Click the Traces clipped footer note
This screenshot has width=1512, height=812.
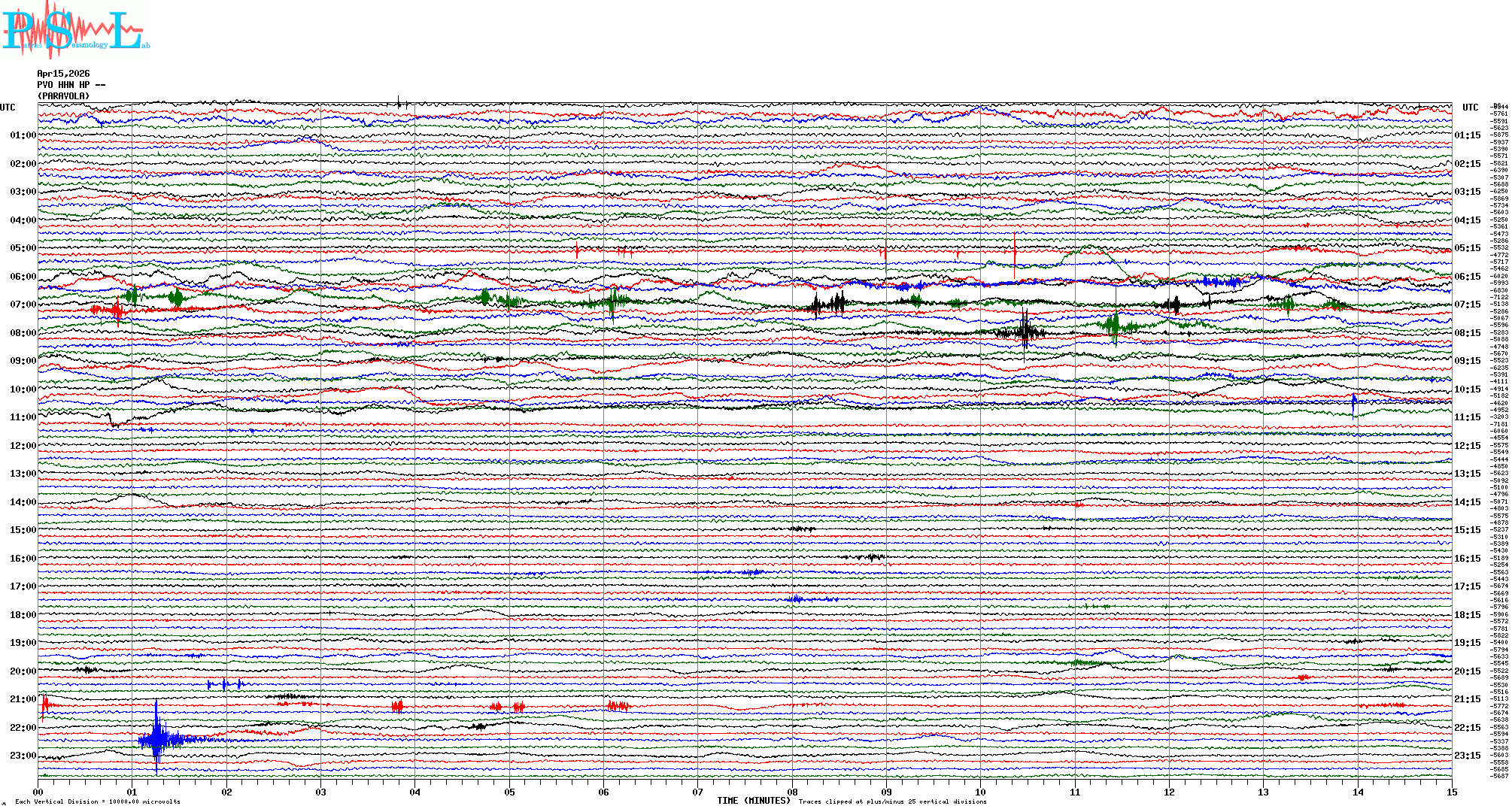click(892, 801)
